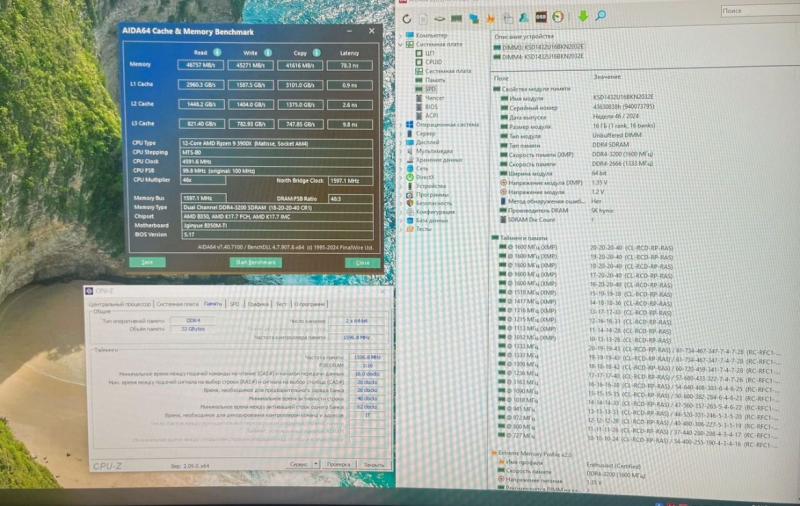The height and width of the screenshot is (506, 800).
Task: Expand Дисплей node in AIDA64 tree
Action: click(x=401, y=142)
